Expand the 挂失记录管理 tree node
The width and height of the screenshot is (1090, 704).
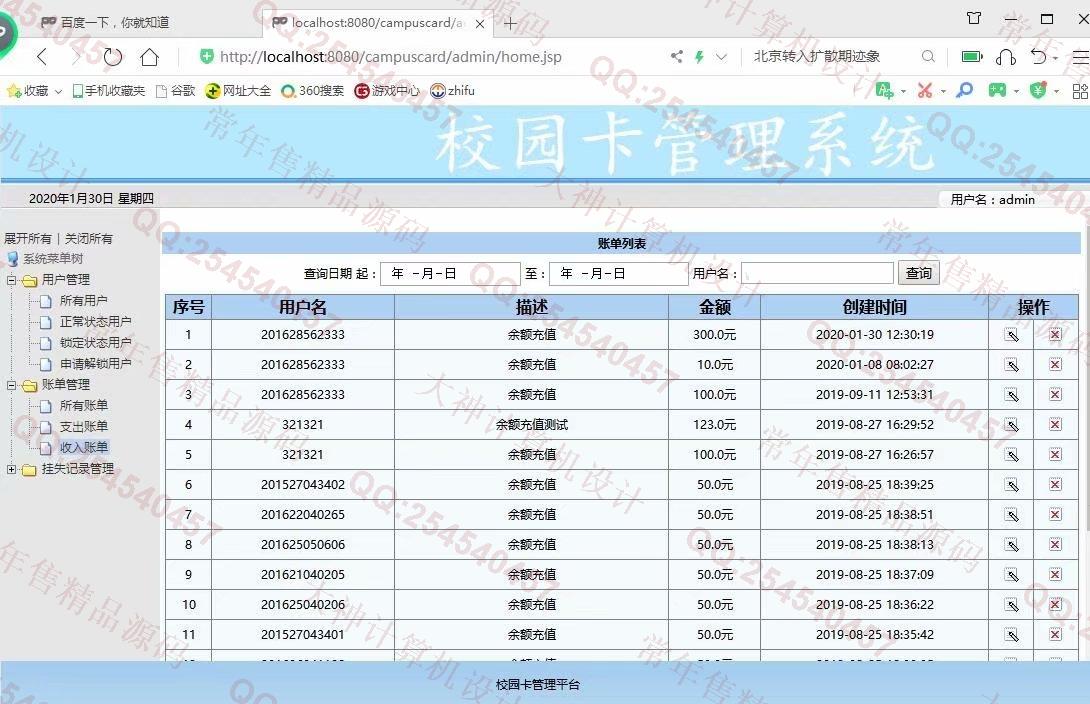point(12,469)
